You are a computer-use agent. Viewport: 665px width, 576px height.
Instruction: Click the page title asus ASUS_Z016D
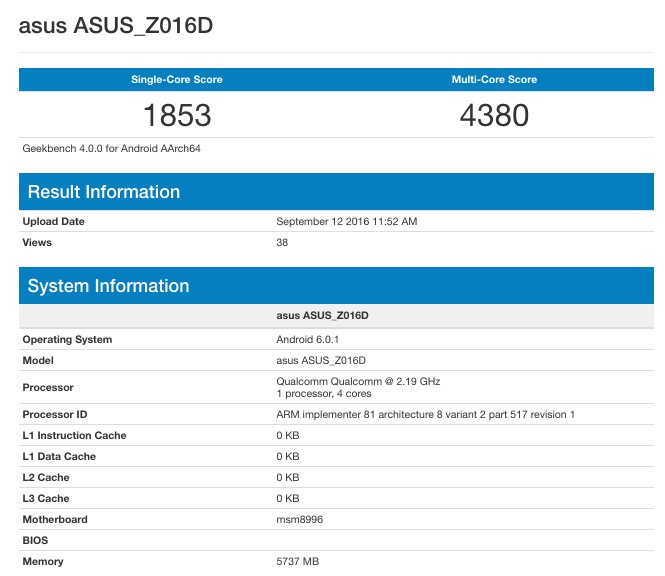[116, 26]
